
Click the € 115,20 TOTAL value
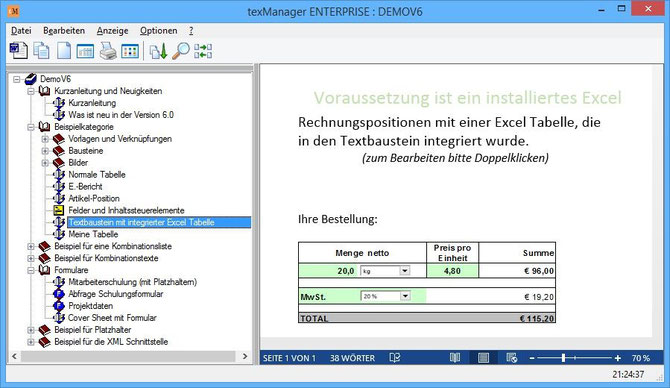coord(537,318)
